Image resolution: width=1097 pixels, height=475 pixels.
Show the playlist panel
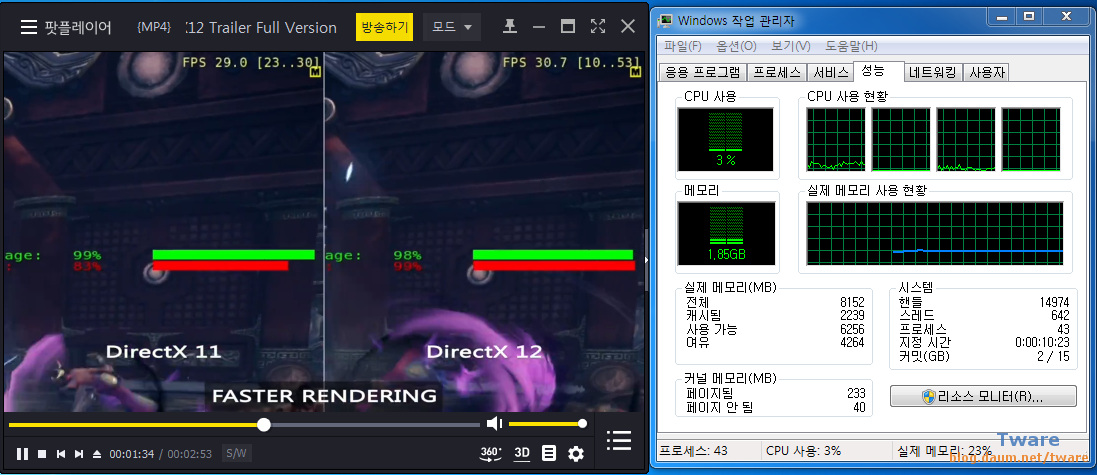[619, 440]
